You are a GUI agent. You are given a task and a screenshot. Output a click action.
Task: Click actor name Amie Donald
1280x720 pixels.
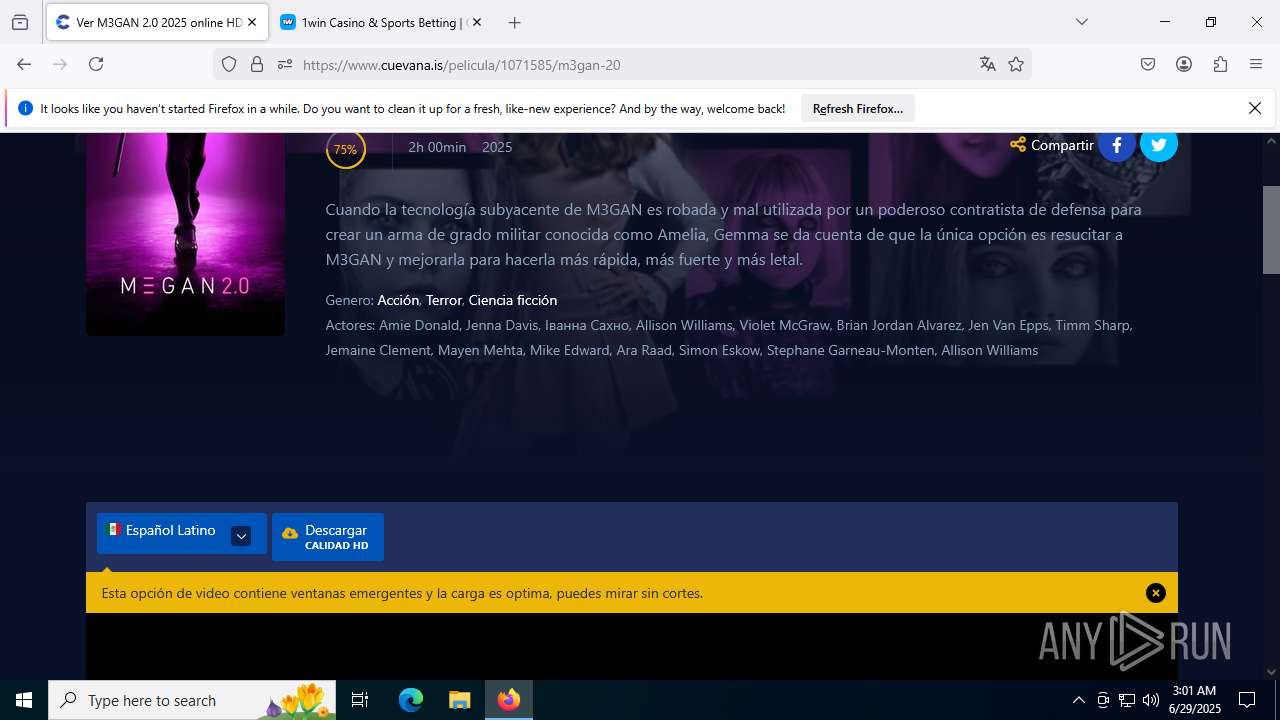click(x=419, y=325)
